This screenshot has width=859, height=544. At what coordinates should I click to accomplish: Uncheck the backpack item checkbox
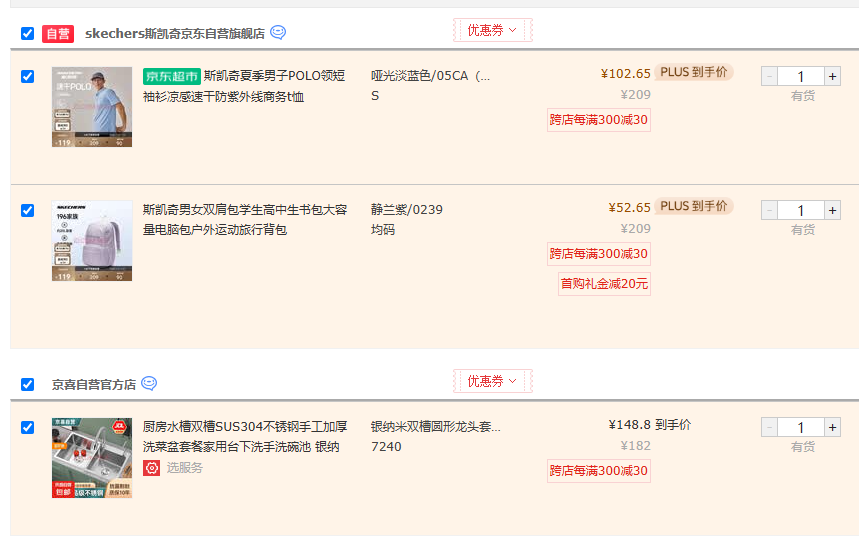[x=27, y=211]
